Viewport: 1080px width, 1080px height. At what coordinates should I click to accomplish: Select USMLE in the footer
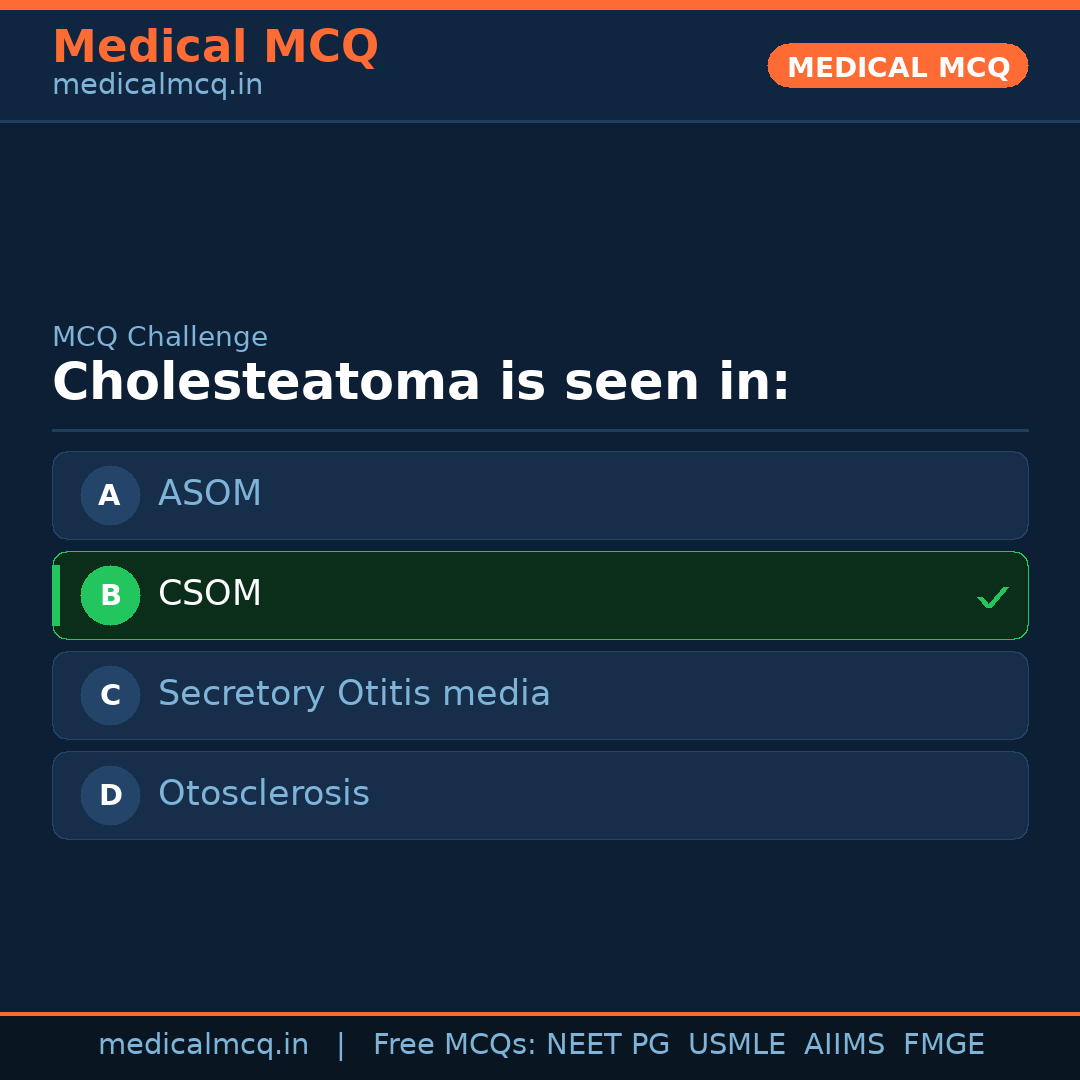coord(736,1045)
